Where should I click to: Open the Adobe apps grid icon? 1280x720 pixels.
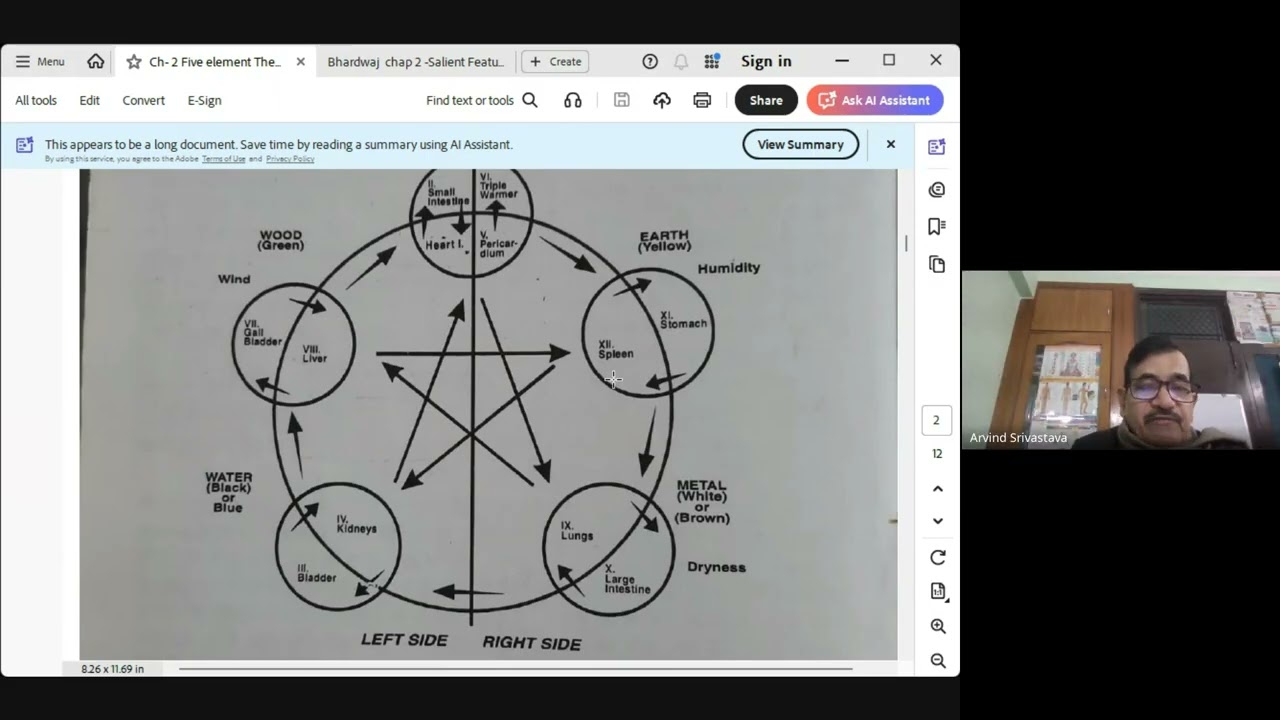coord(712,61)
